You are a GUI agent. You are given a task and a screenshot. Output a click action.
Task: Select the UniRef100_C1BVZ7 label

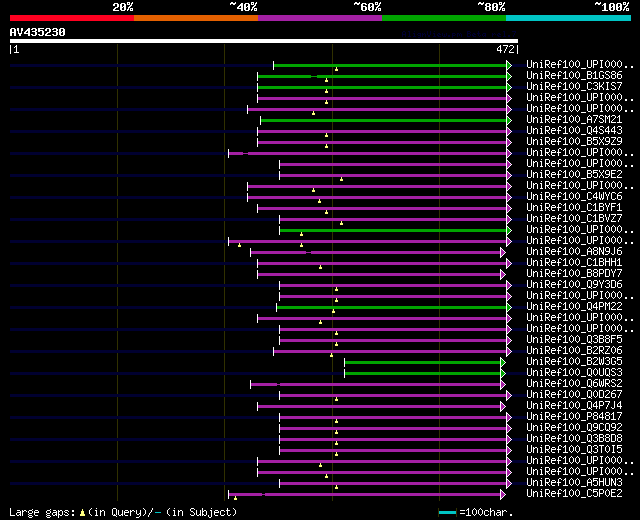coord(574,219)
